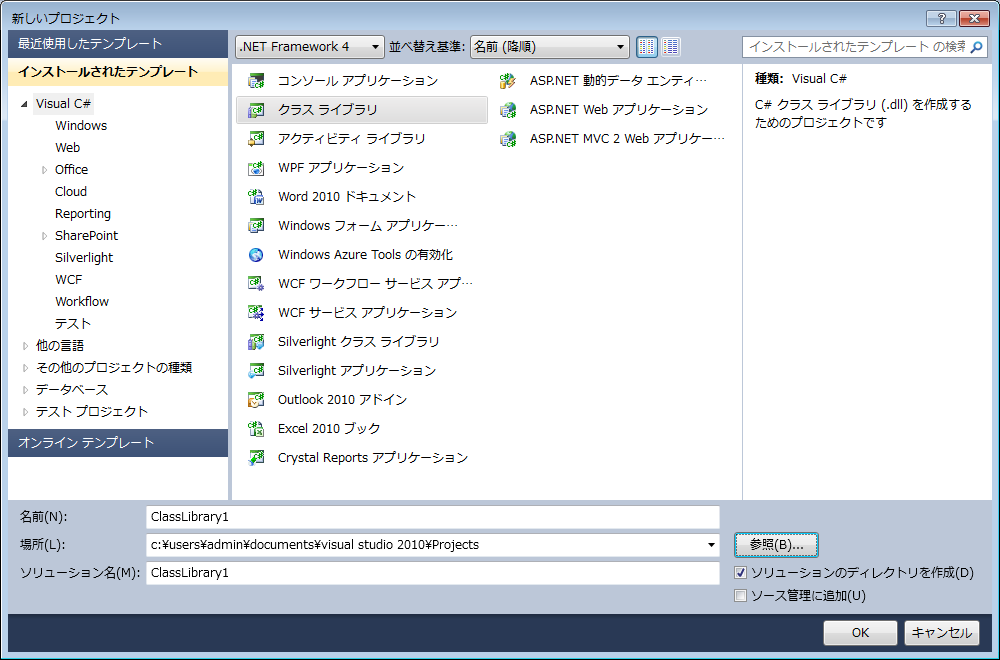Click the Silverlight アプリケーション template icon

(256, 370)
